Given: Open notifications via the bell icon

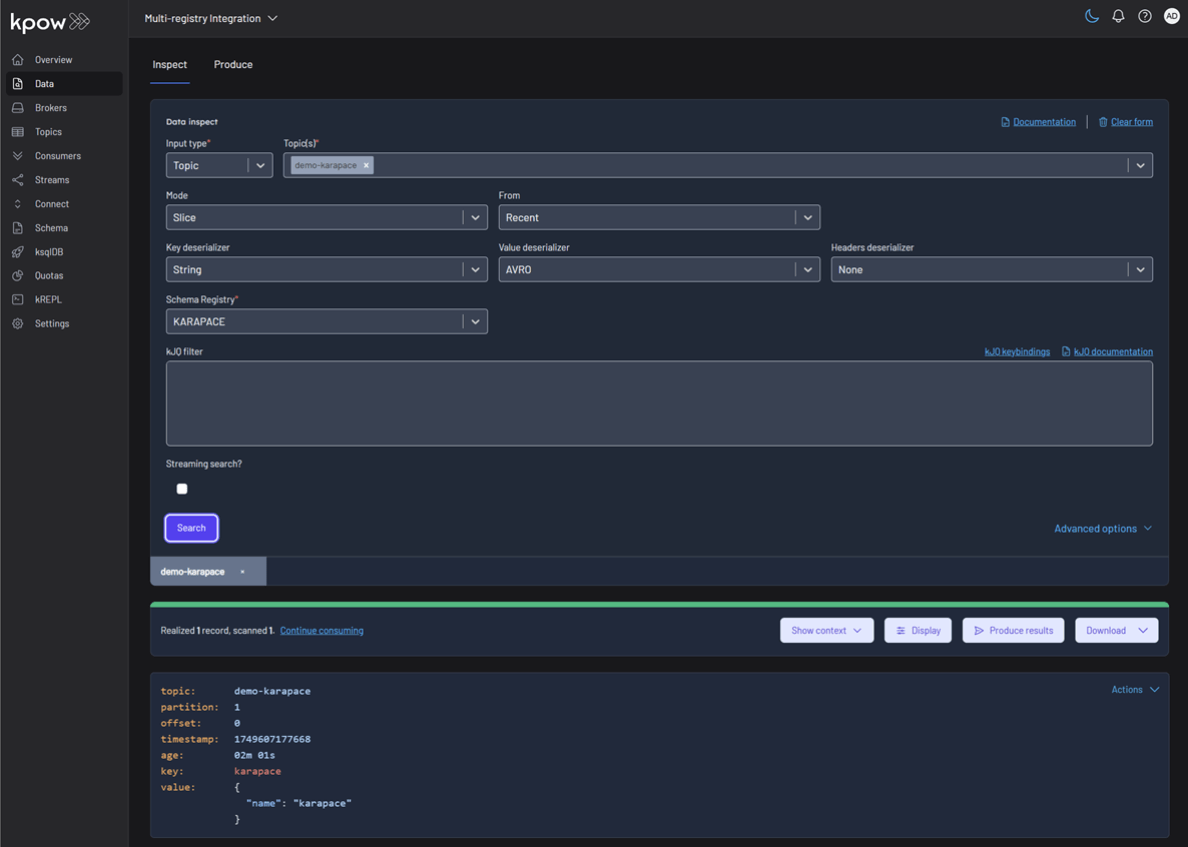Looking at the screenshot, I should coord(1118,16).
